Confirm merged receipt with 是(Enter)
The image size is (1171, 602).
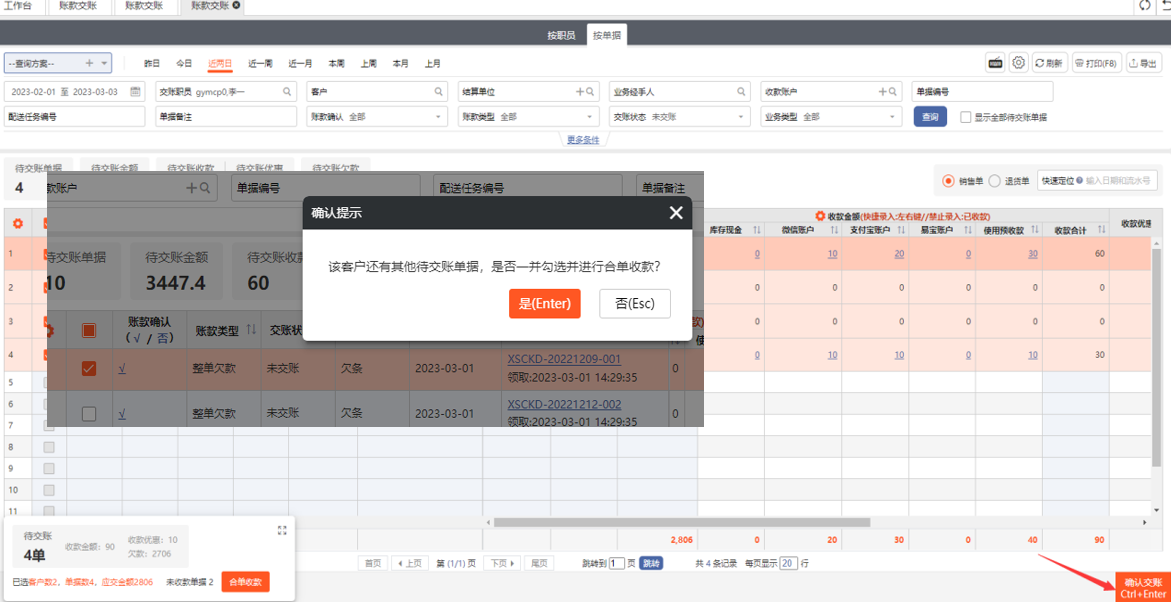[544, 303]
